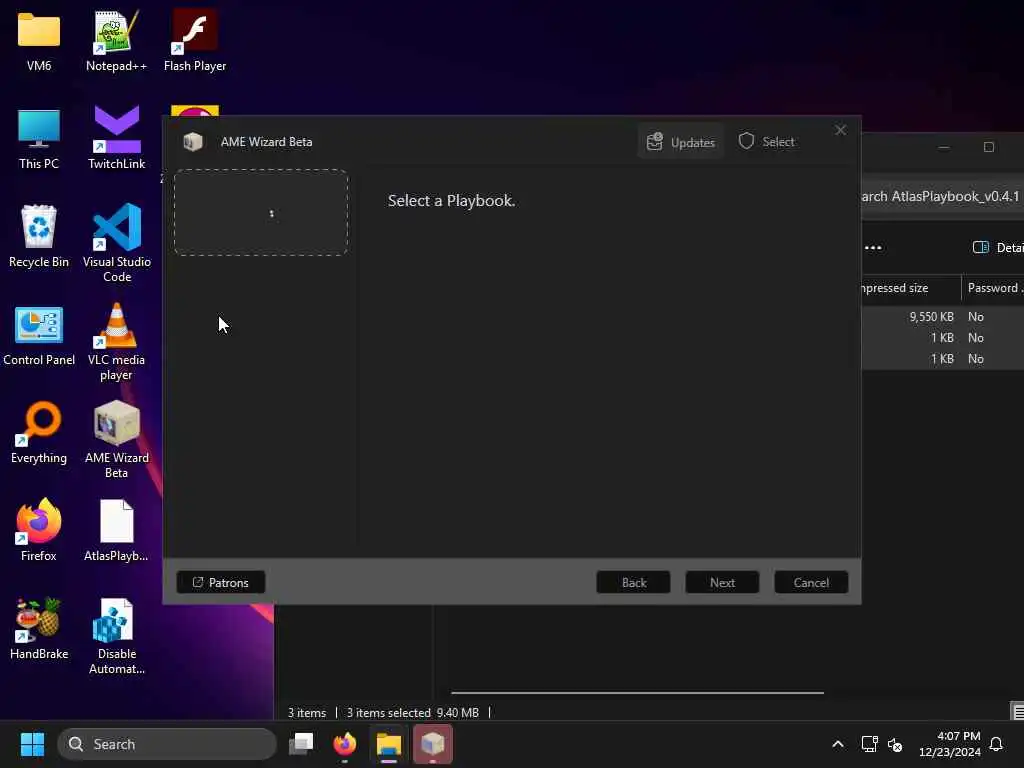
Task: Open Everything search shortcut
Action: coord(39,433)
